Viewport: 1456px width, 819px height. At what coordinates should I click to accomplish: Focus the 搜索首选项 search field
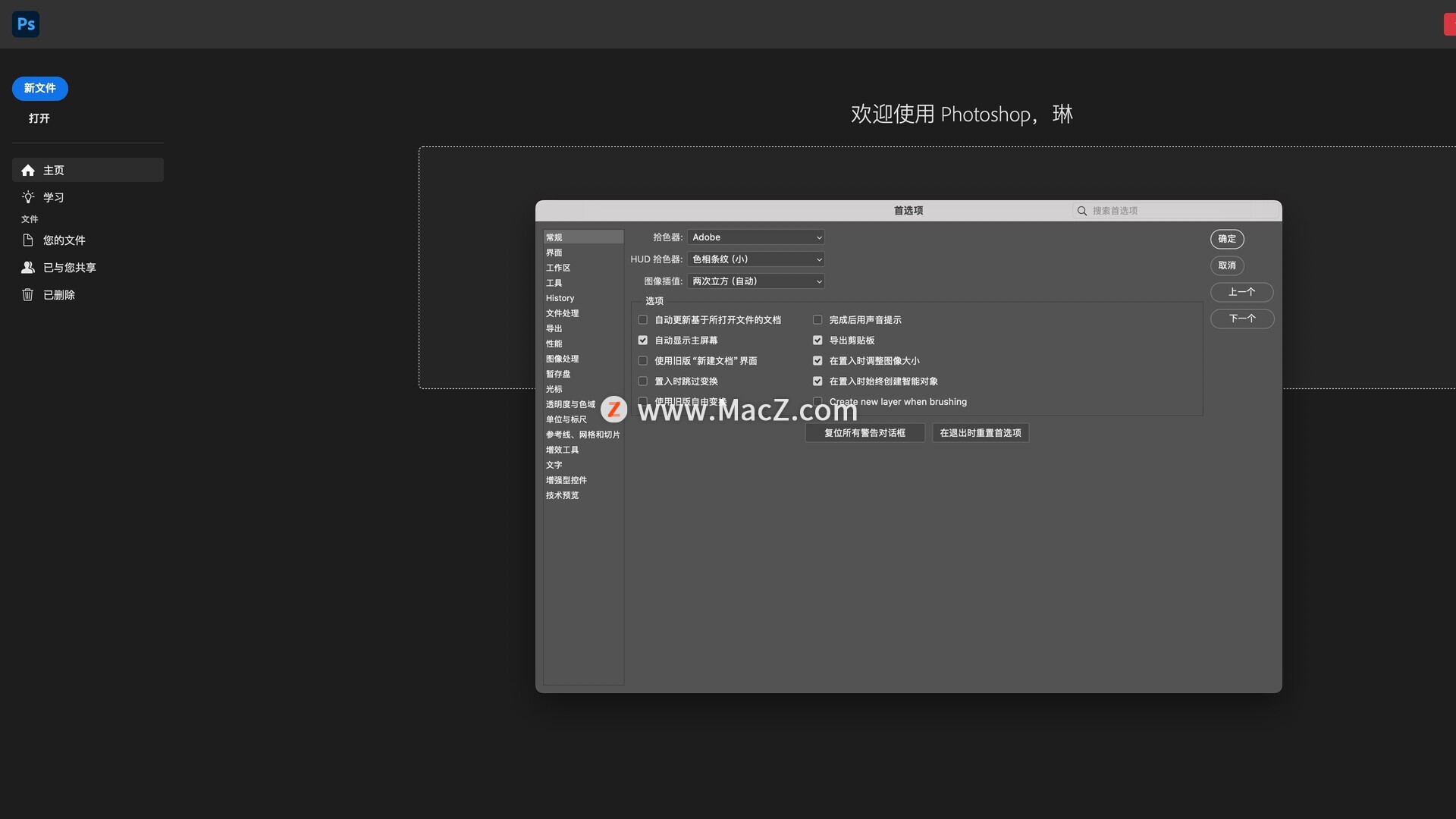[1176, 211]
